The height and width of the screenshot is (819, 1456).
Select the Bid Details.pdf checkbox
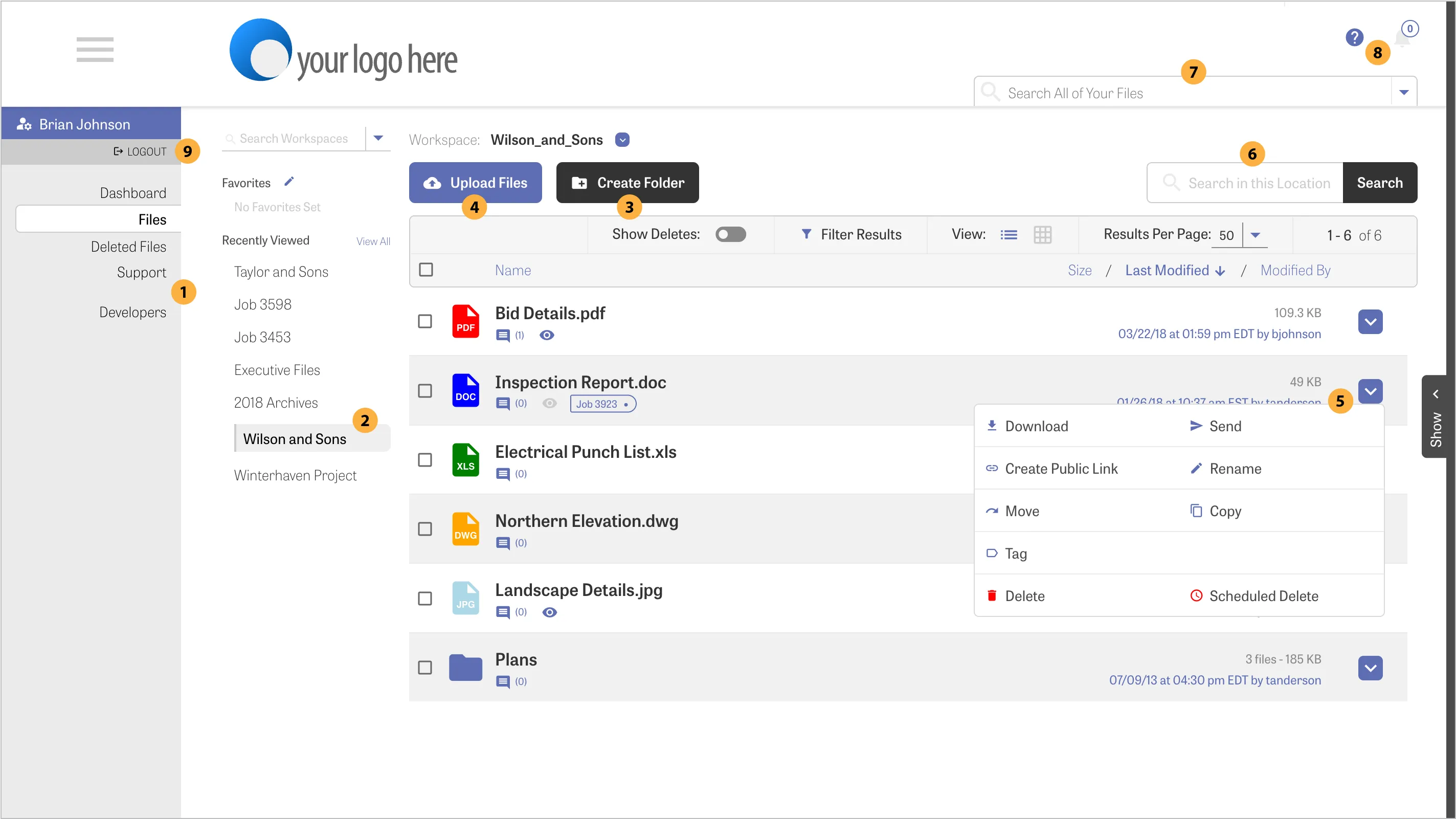(424, 321)
